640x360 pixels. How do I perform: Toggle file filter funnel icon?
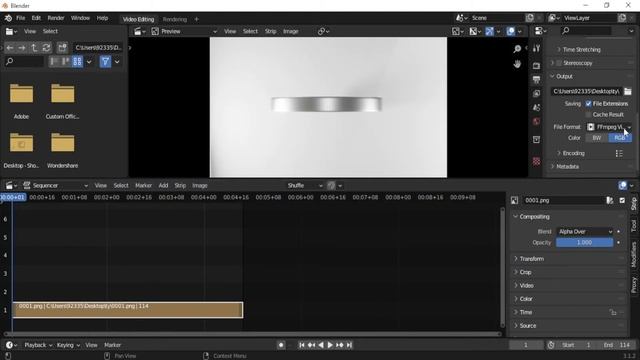pos(105,62)
